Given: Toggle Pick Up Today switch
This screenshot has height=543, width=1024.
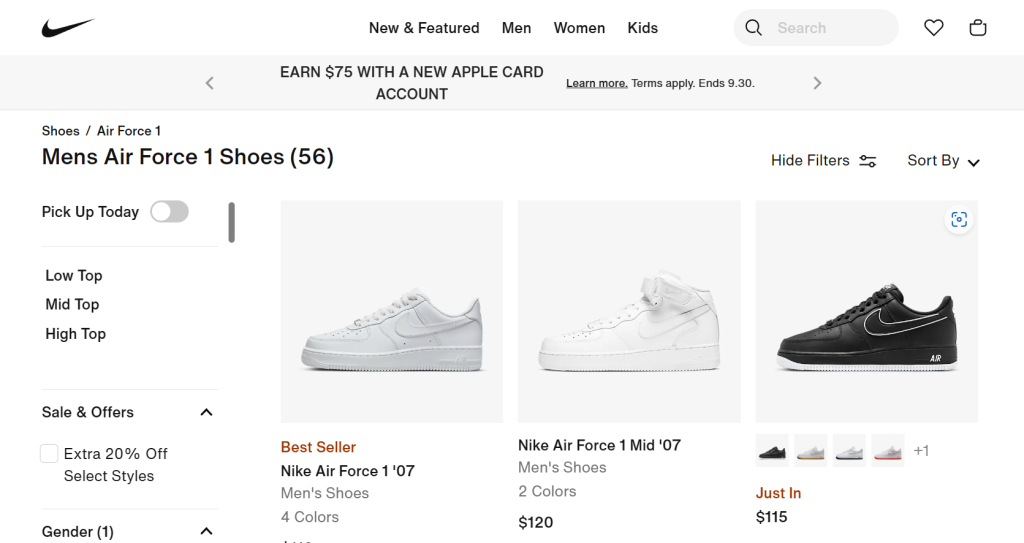Looking at the screenshot, I should point(169,211).
